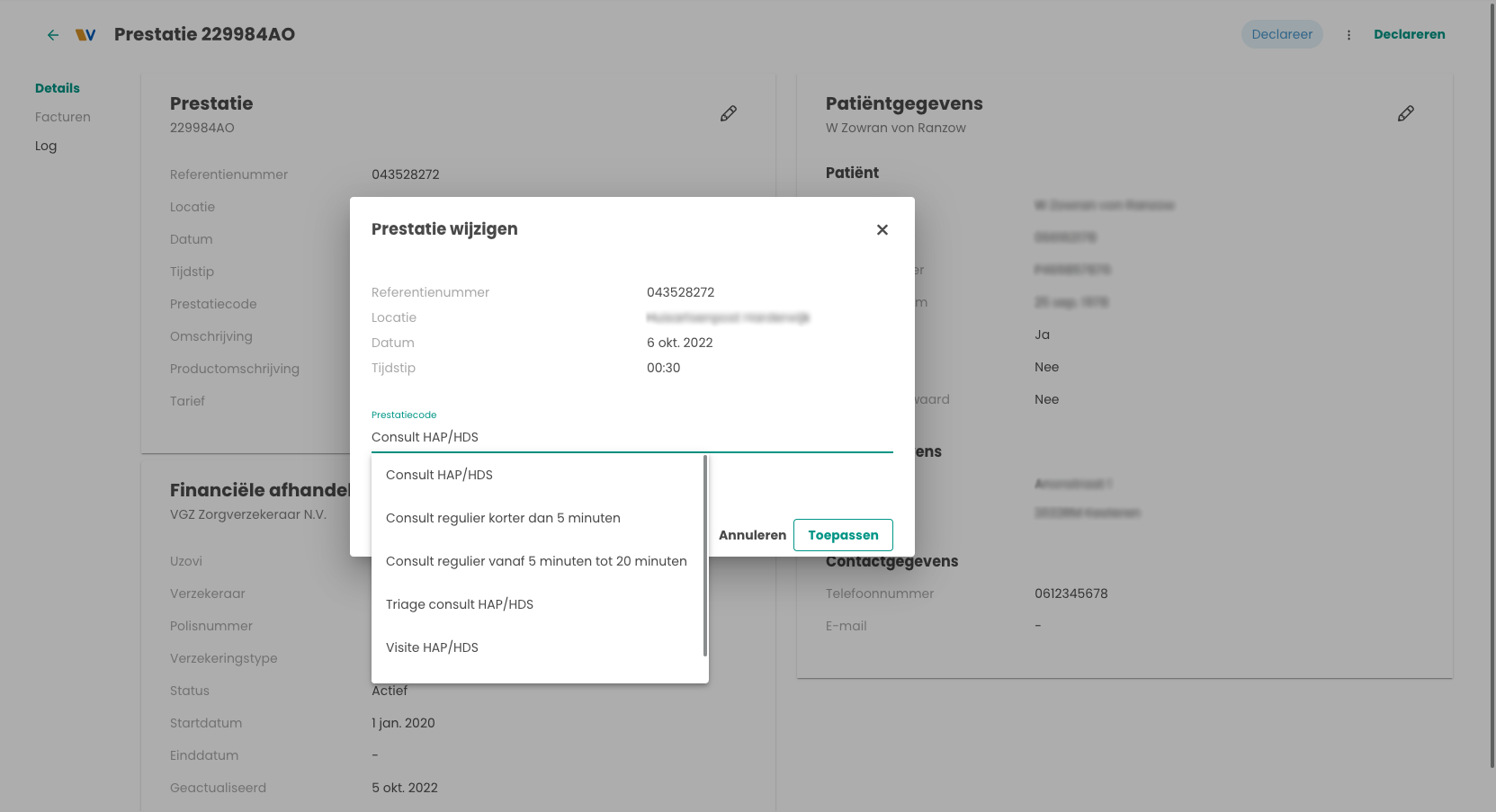This screenshot has height=812, width=1496.
Task: Click the dropdown list scrollbar
Action: pyautogui.click(x=705, y=556)
